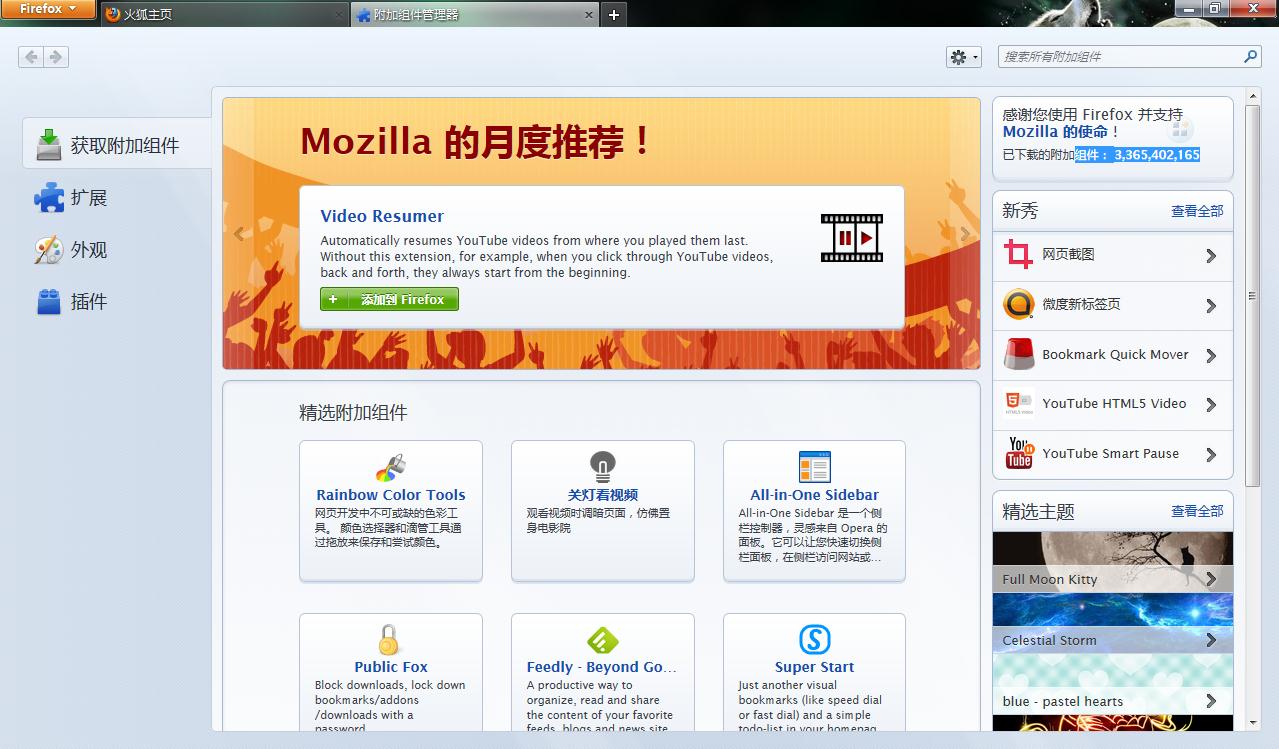
Task: Select the blue - pastel hearts theme
Action: [1113, 684]
